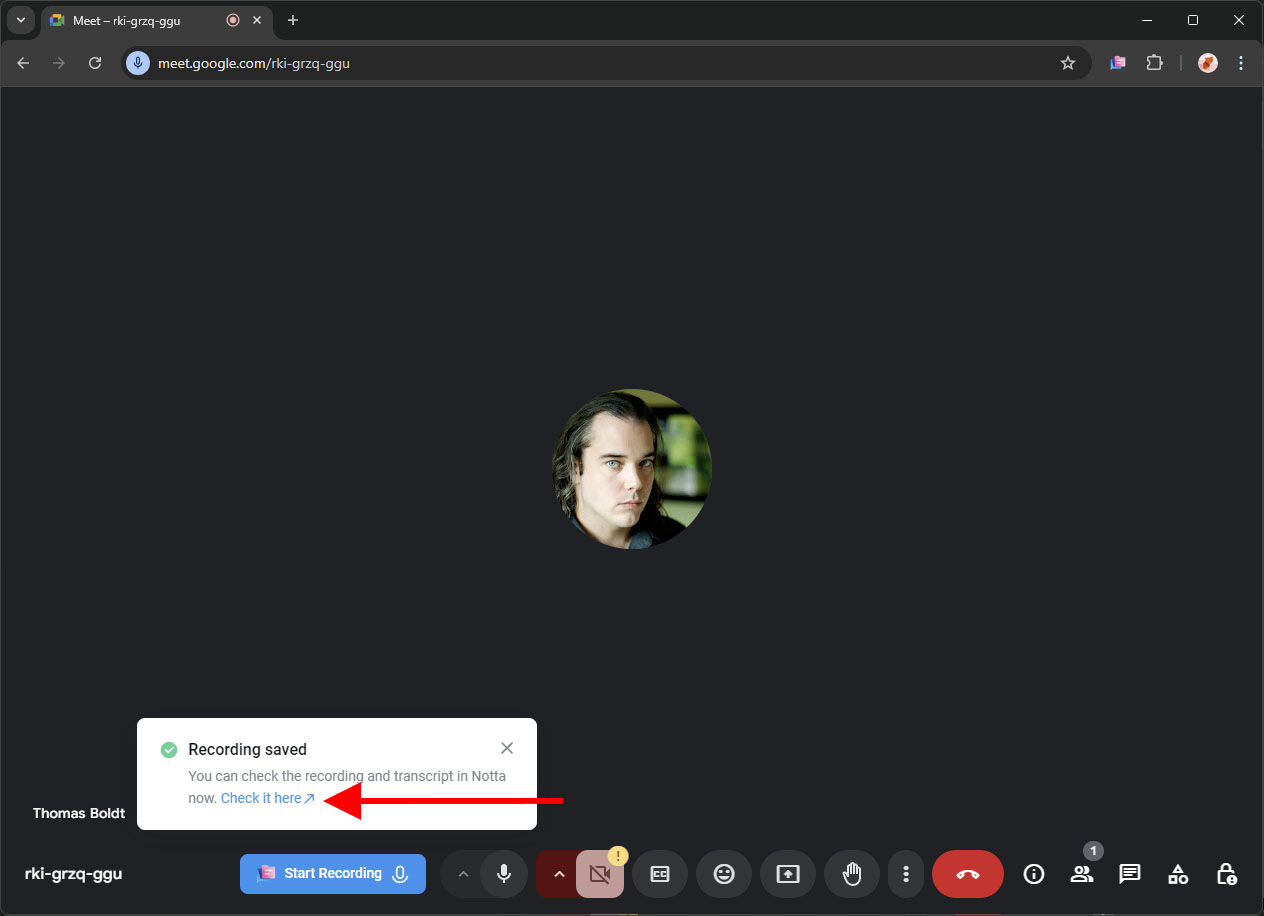Open a new browser tab

pos(293,20)
